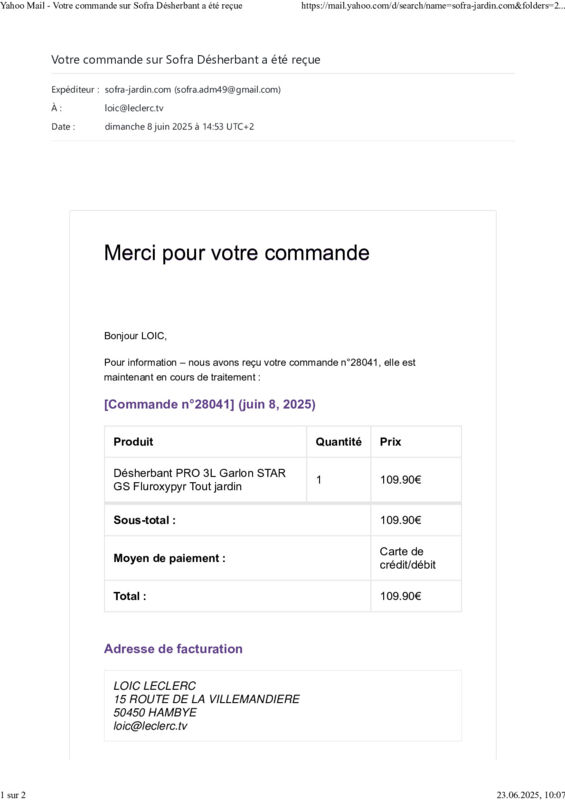565x800 pixels.
Task: Click the Prix column header
Action: 390,442
